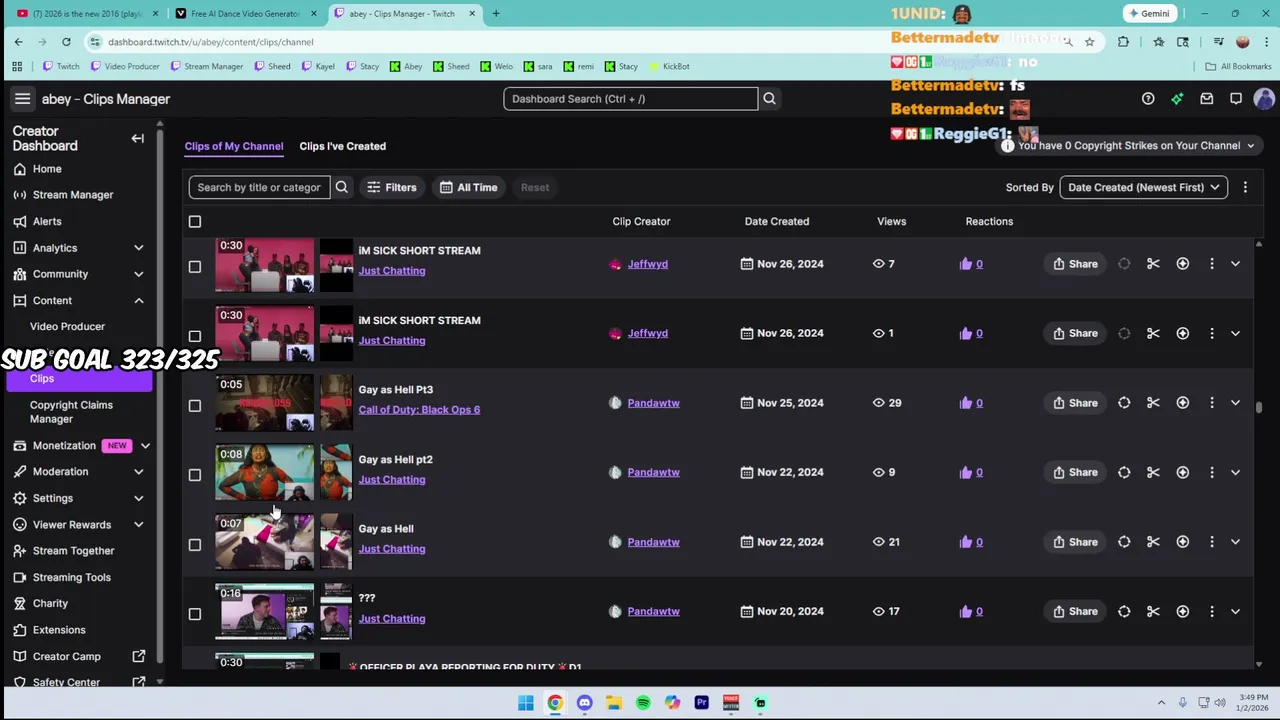1280x720 pixels.
Task: Open the whispers chat bubble icon
Action: pos(1236,99)
